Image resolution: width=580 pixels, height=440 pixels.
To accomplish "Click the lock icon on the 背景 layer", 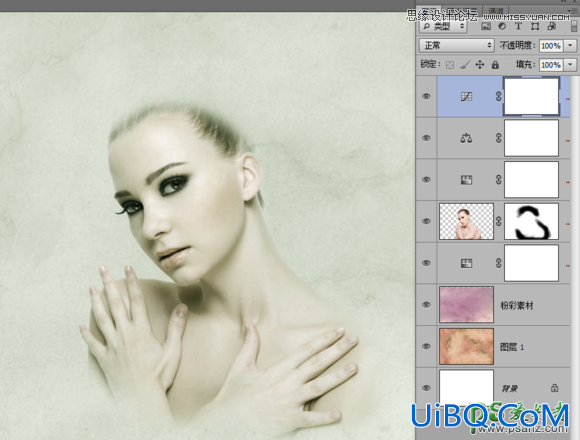I will point(554,388).
